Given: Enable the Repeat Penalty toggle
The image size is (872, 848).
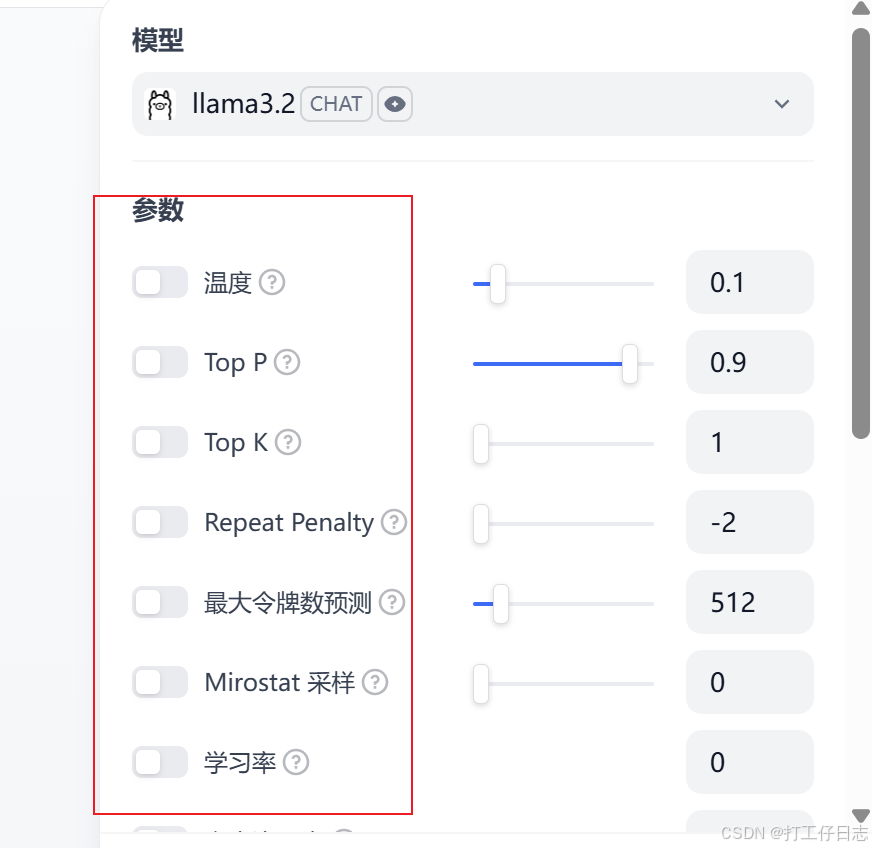Looking at the screenshot, I should pos(159,522).
